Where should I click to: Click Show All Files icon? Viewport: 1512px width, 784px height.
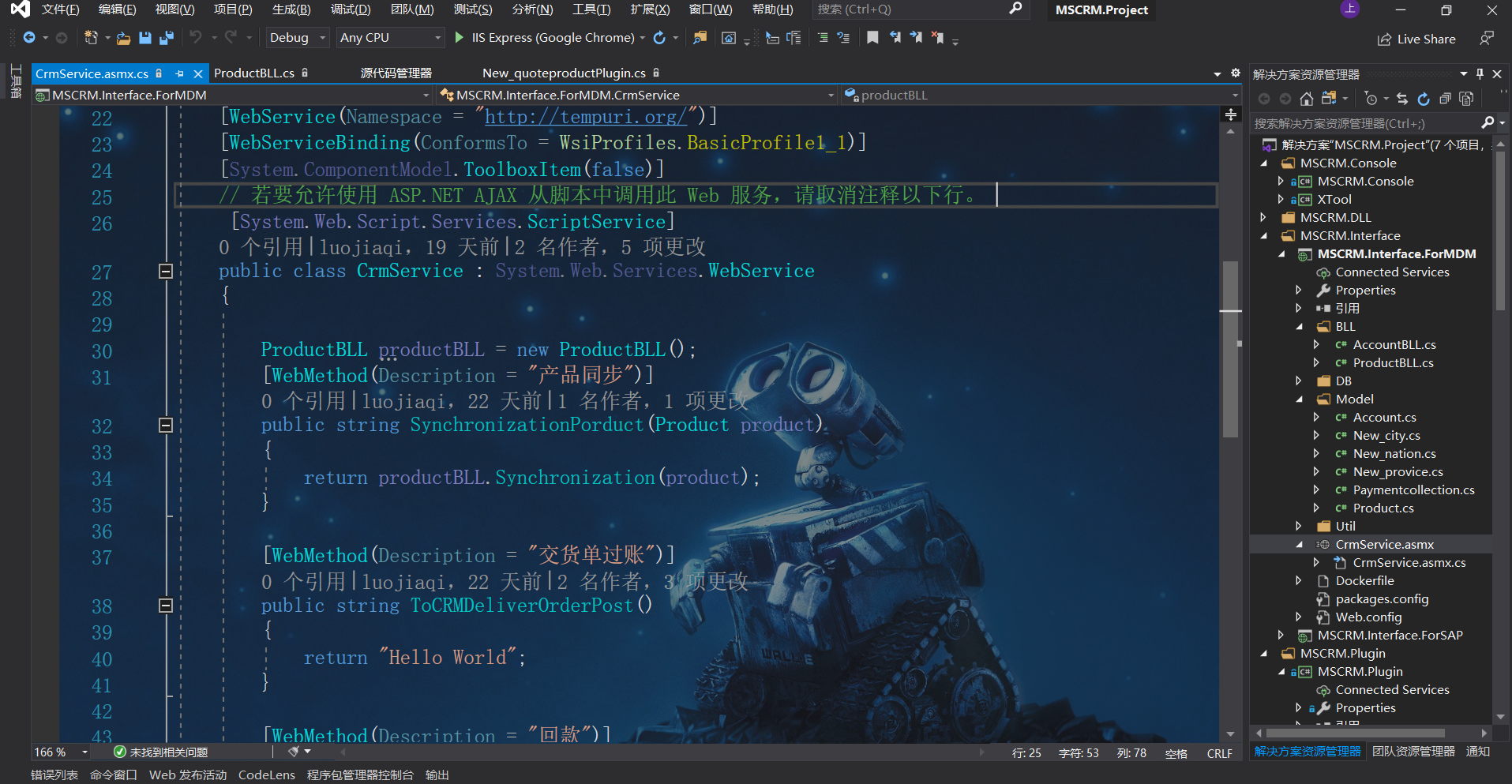click(1467, 99)
